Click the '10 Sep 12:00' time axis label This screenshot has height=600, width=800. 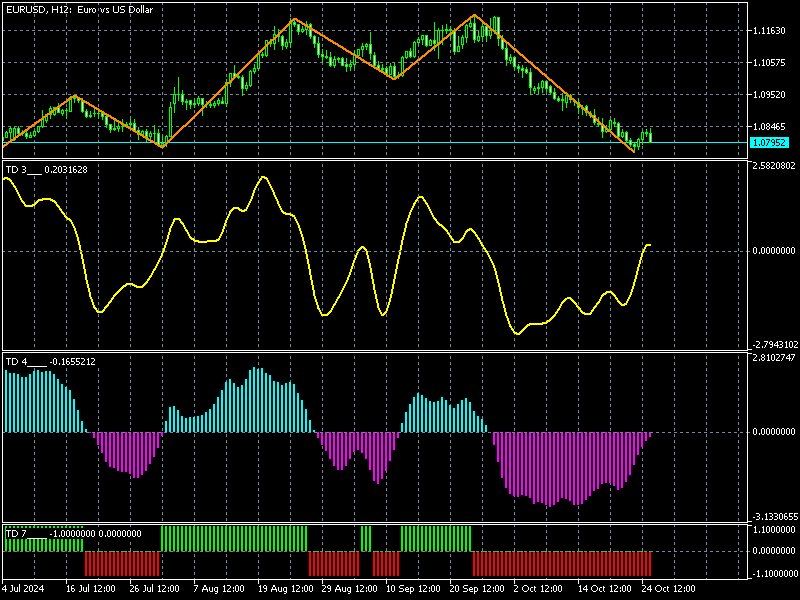point(413,589)
